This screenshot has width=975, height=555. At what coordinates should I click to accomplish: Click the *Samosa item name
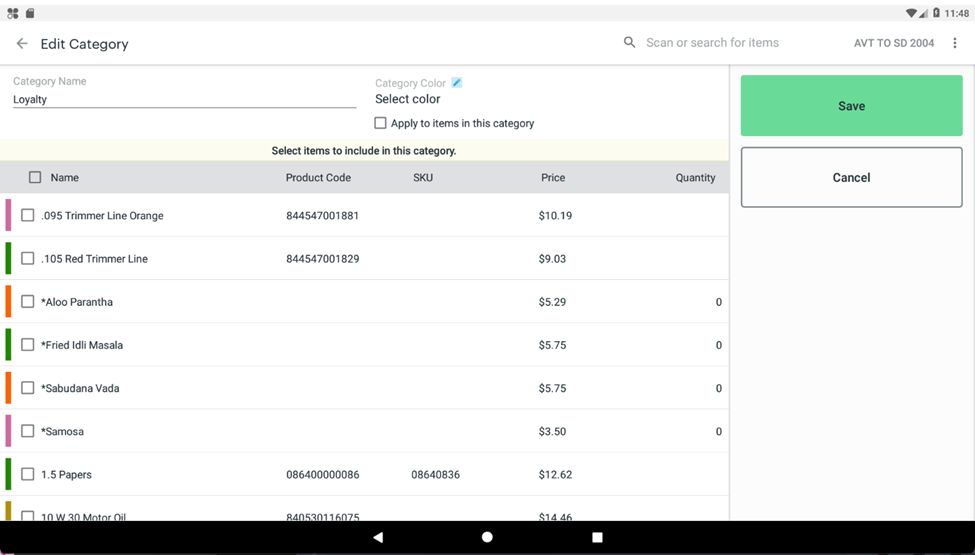(62, 431)
